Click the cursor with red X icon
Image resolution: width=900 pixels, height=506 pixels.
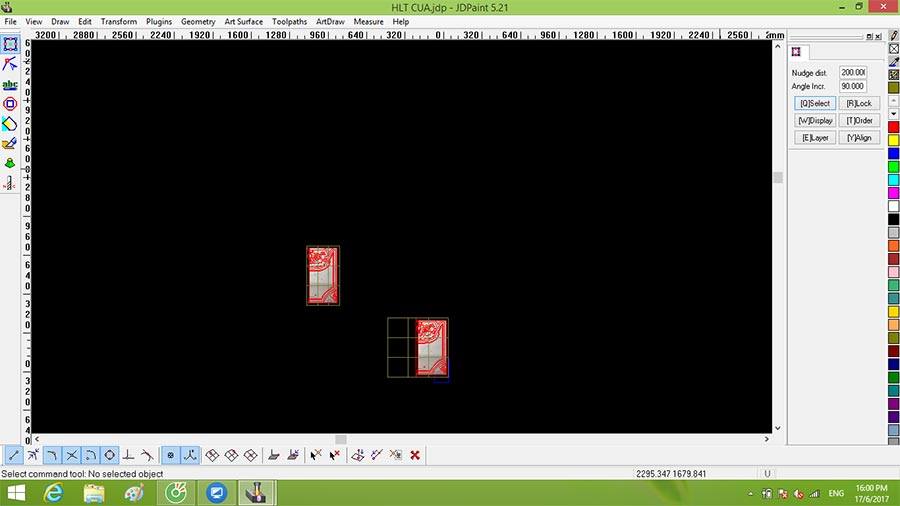335,456
